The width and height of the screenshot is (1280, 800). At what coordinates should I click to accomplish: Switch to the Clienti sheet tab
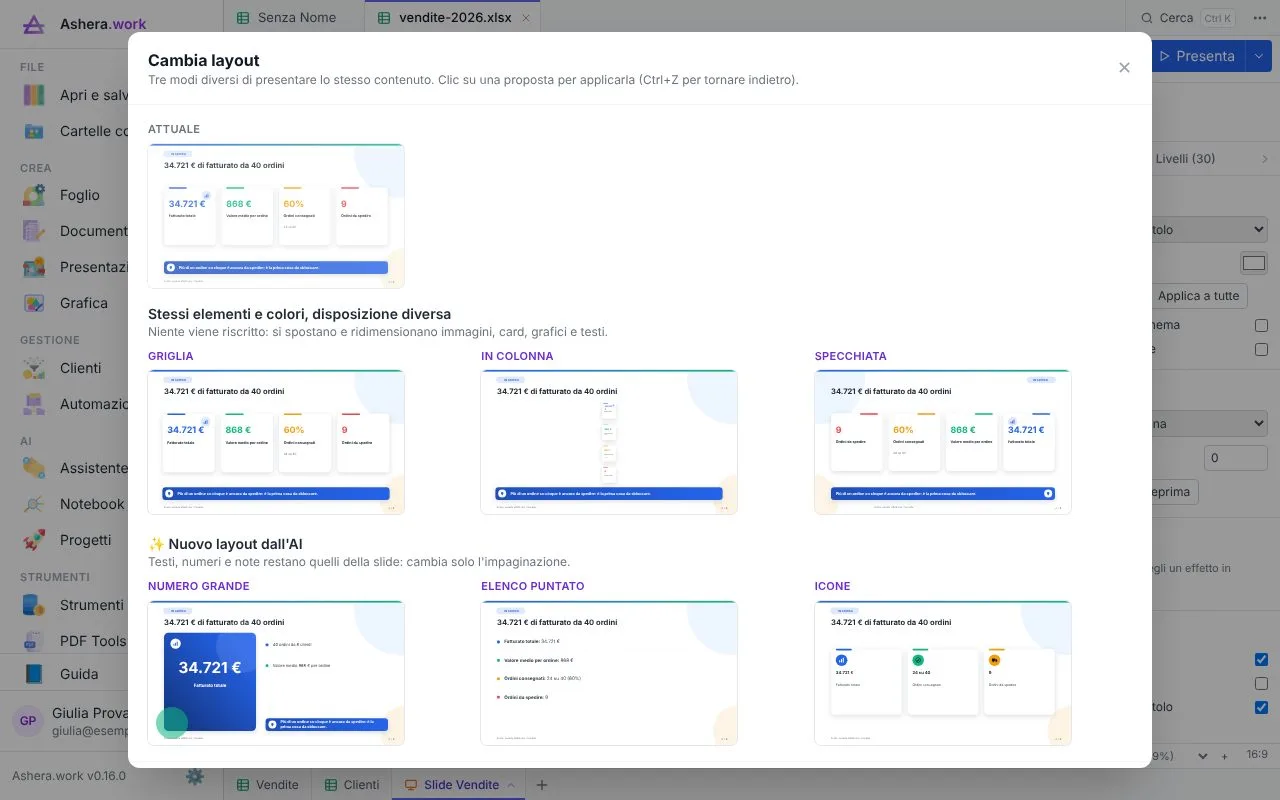tap(352, 785)
